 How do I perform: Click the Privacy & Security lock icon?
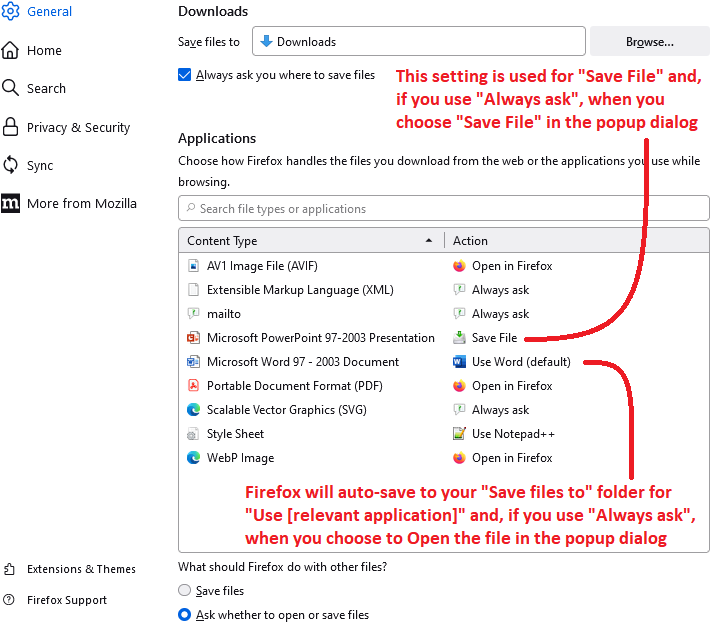[10, 127]
